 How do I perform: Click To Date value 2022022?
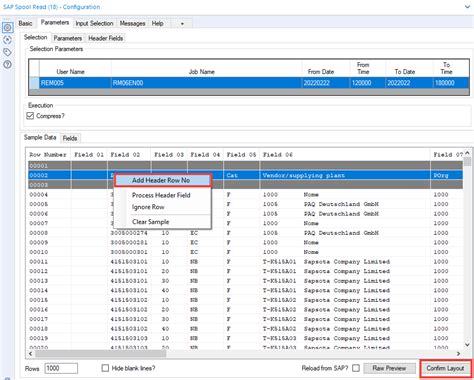click(x=409, y=83)
